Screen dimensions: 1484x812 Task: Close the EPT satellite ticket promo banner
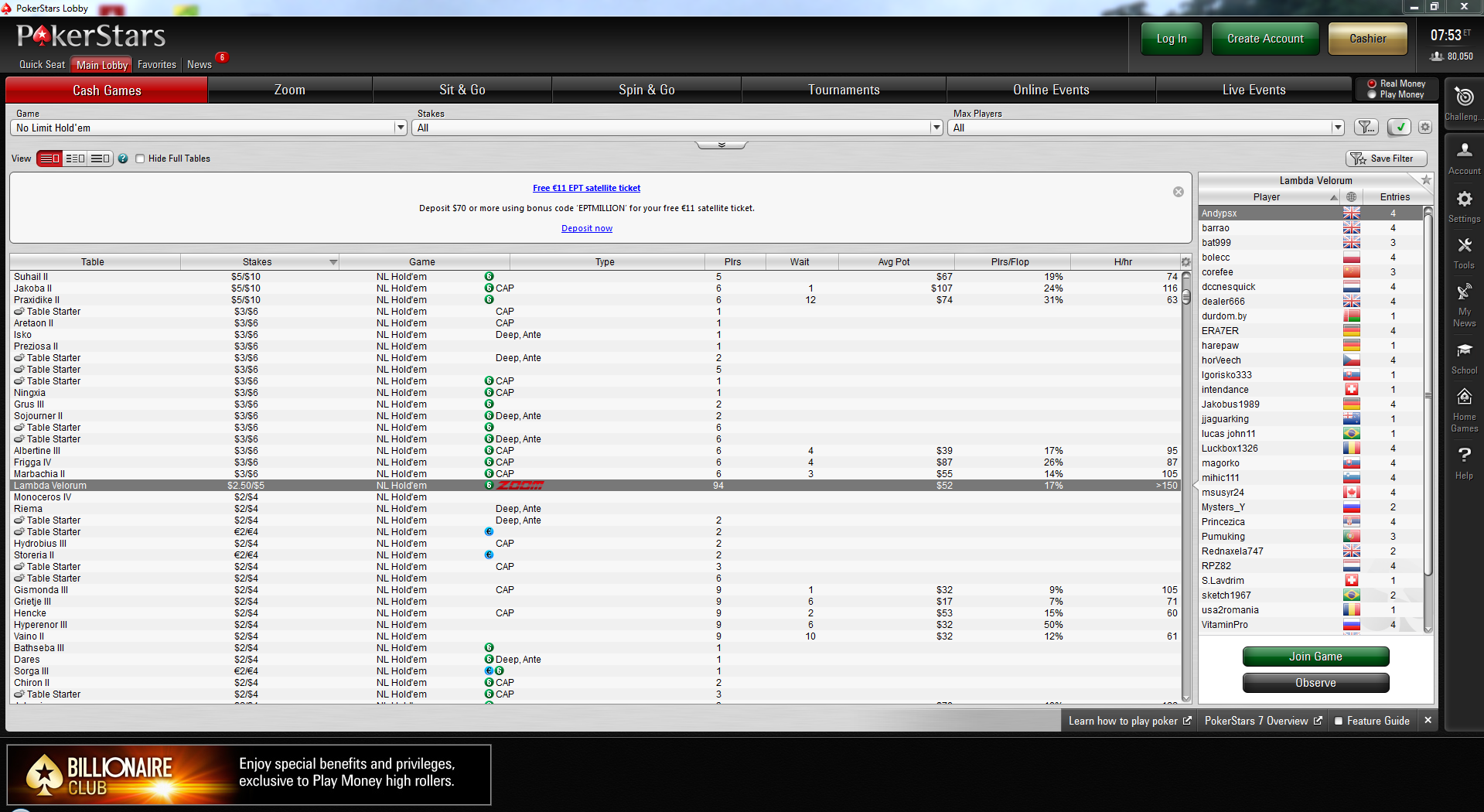coord(1179,192)
